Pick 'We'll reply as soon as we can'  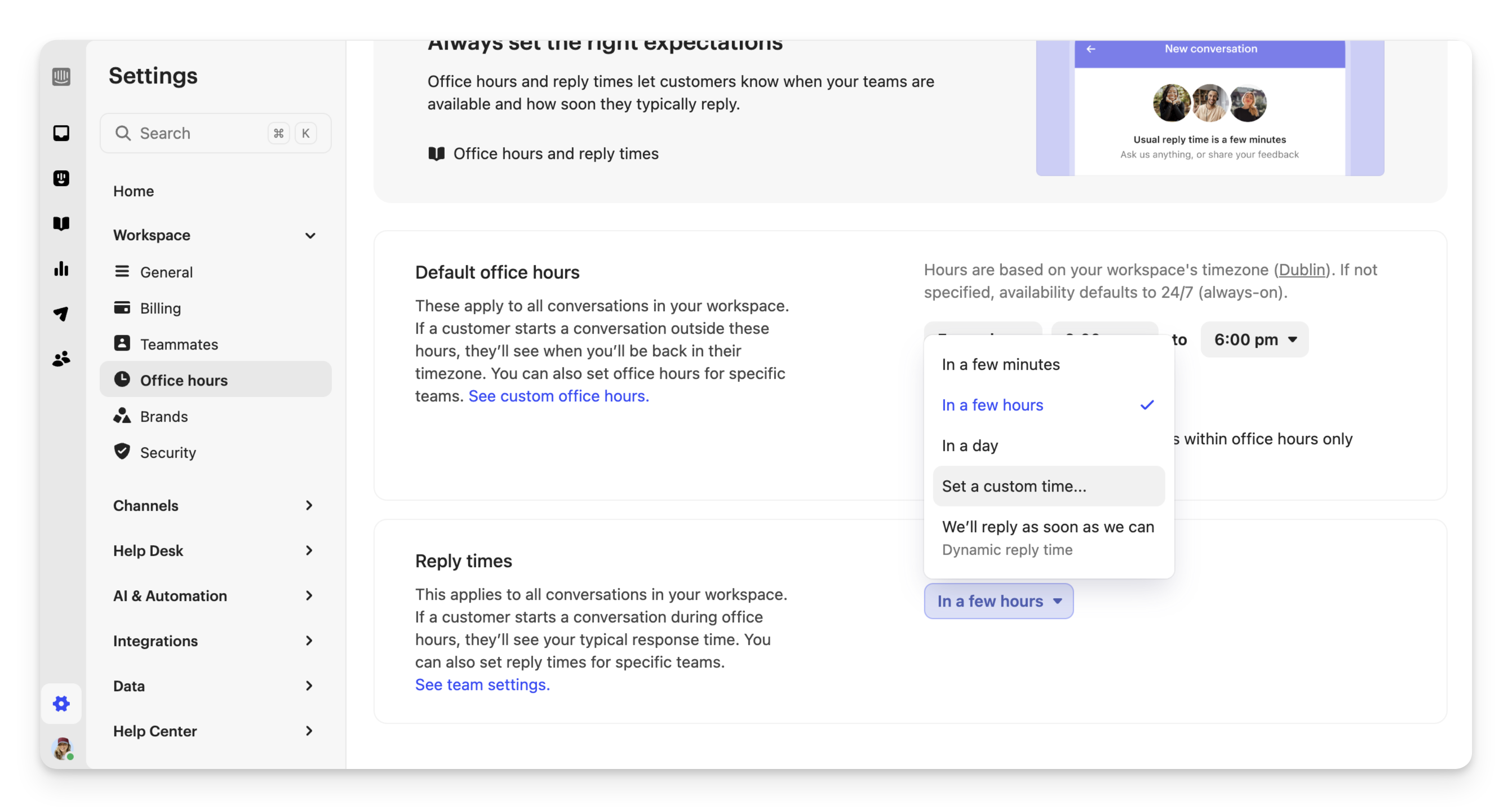[x=1048, y=527]
